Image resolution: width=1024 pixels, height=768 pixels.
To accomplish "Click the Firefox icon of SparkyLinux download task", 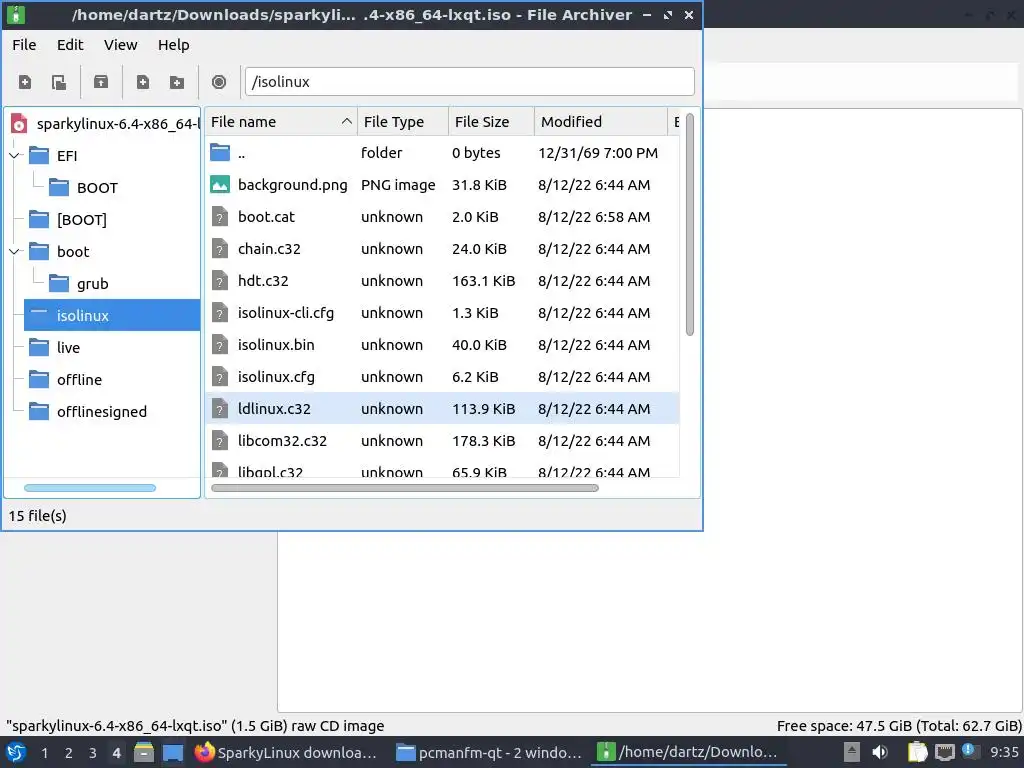I will coord(204,752).
